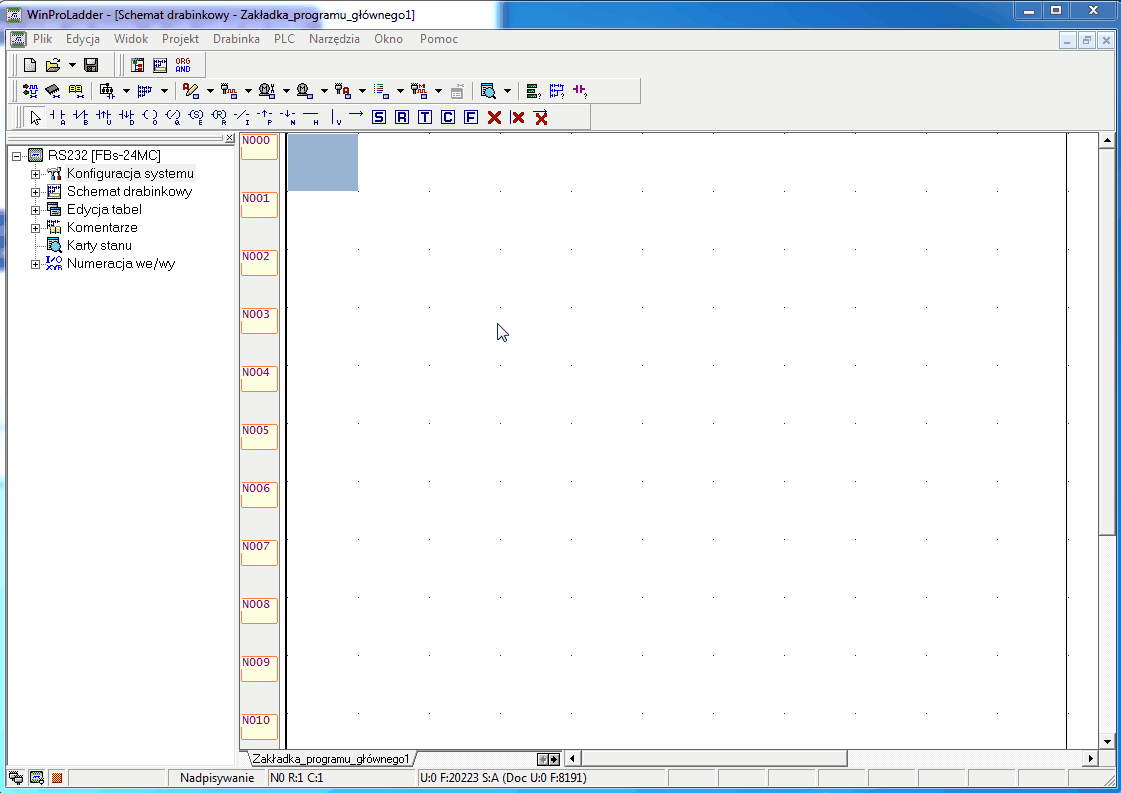Viewport: 1121px width, 793px height.
Task: Delete vertical line with red X
Action: pyautogui.click(x=518, y=117)
